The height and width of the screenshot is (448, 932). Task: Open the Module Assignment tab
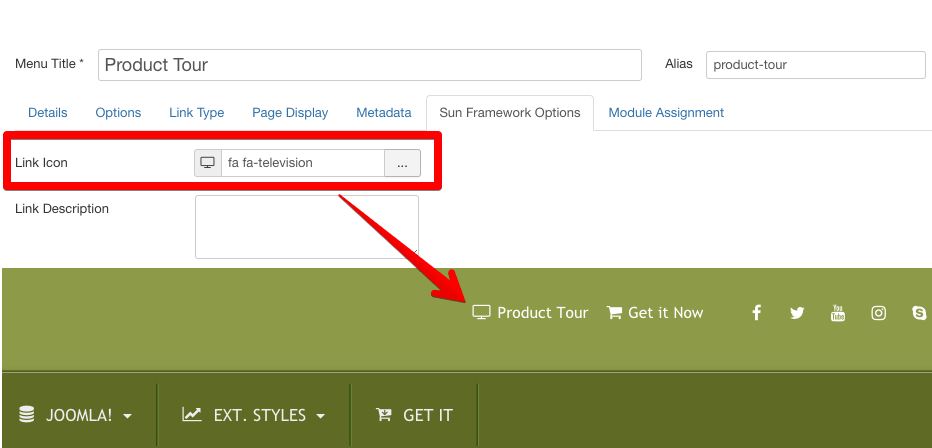click(x=666, y=113)
